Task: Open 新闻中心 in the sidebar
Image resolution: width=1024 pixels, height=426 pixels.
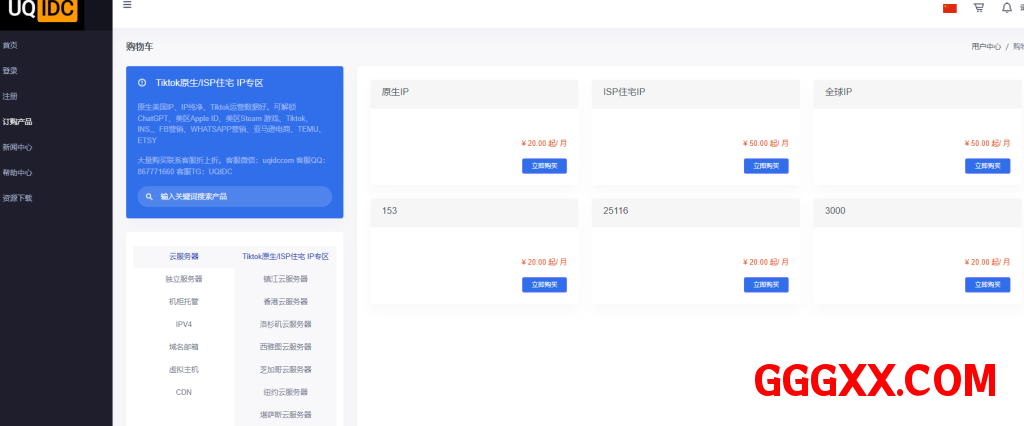Action: pos(17,147)
